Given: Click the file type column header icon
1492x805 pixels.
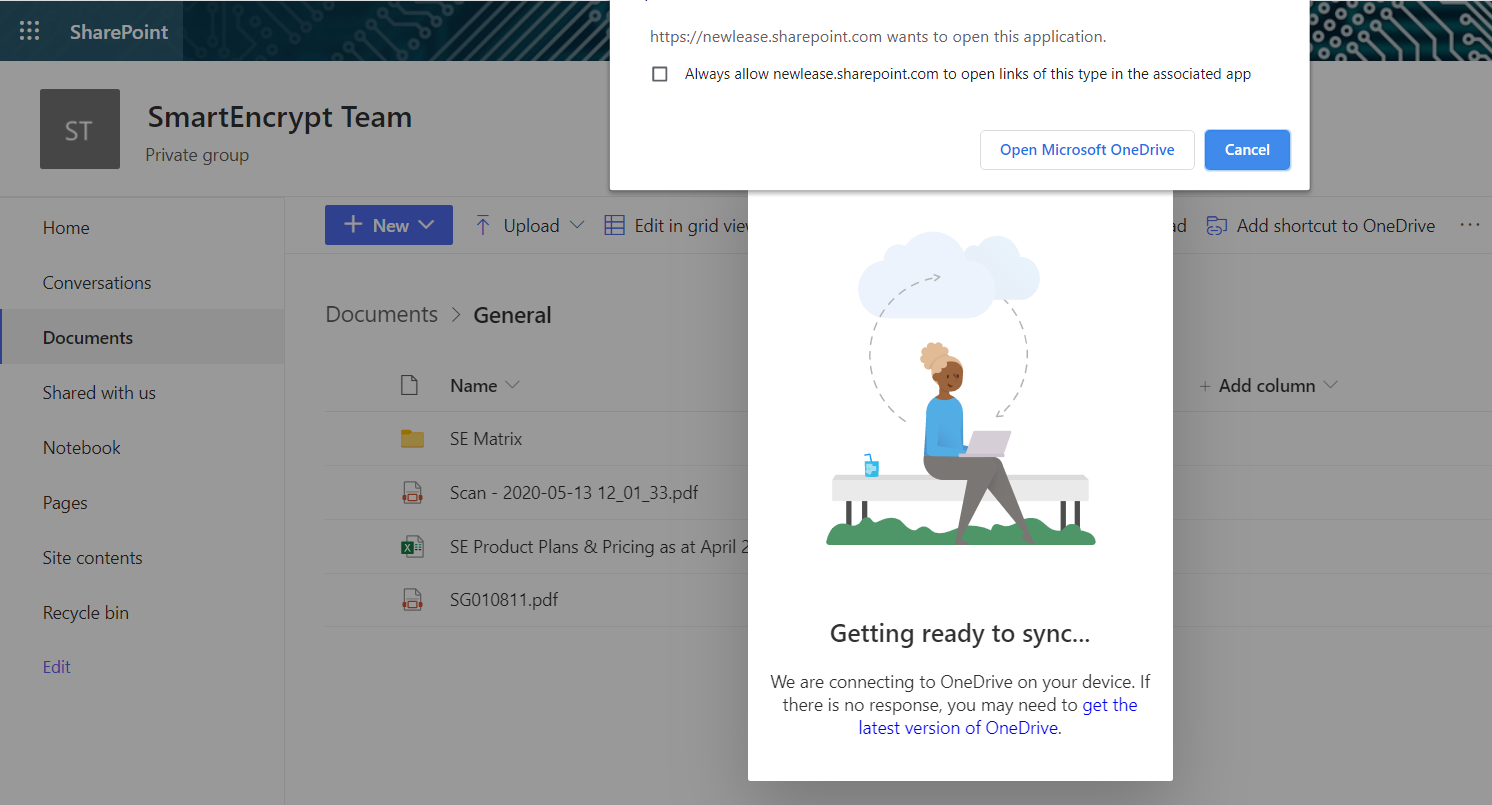Looking at the screenshot, I should (408, 385).
